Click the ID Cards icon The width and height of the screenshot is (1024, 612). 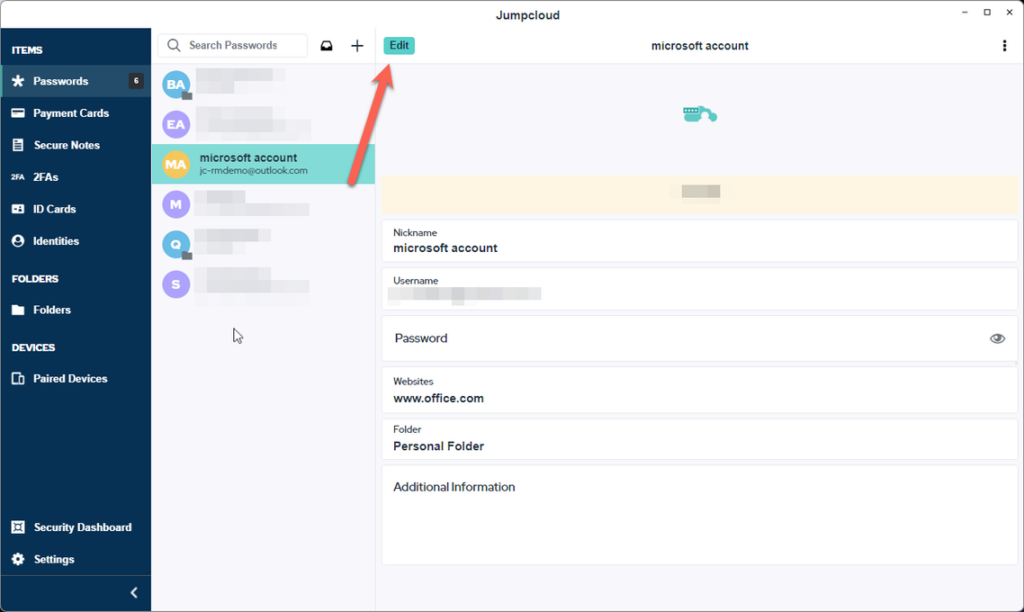click(x=18, y=208)
